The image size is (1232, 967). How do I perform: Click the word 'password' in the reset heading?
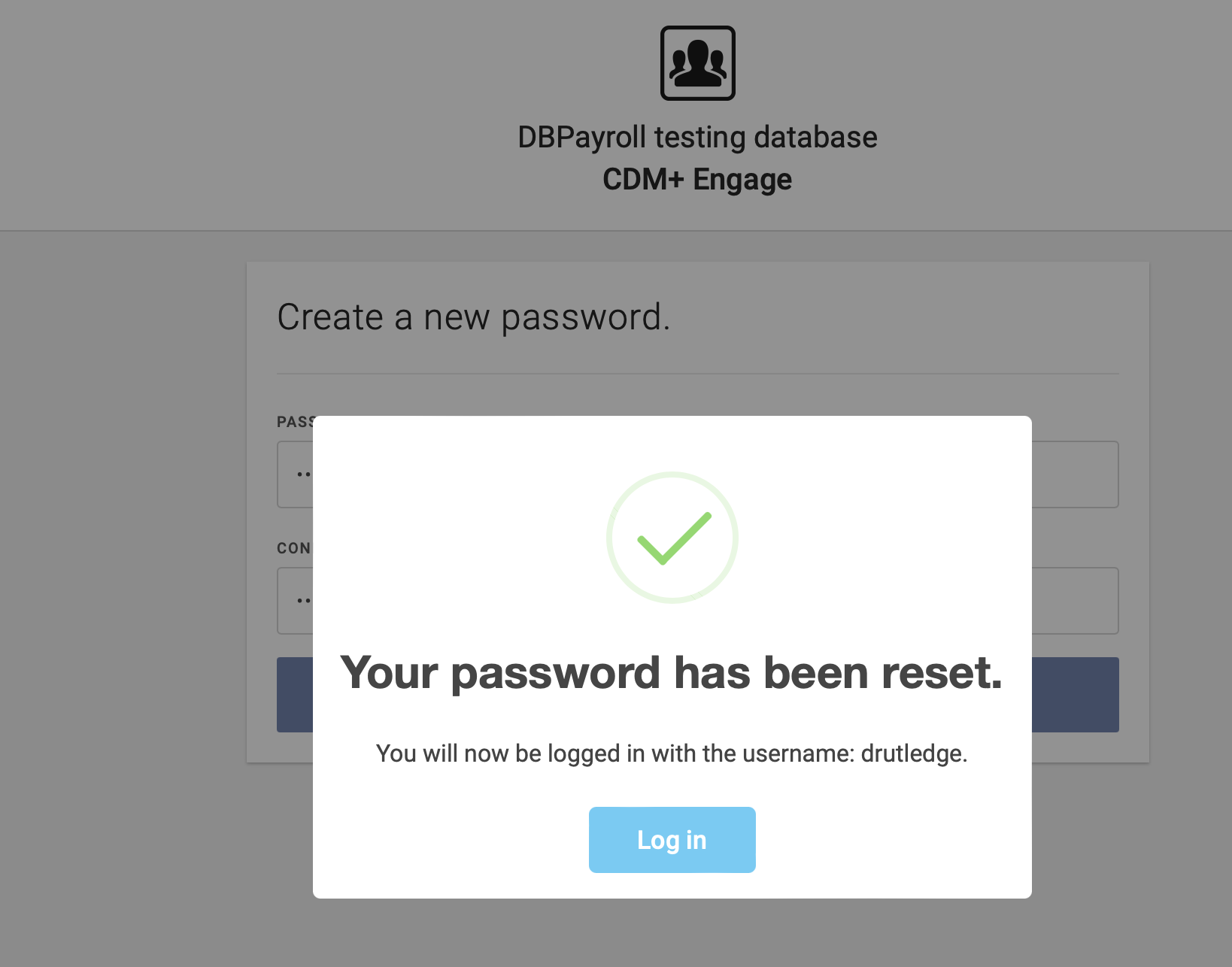click(555, 674)
